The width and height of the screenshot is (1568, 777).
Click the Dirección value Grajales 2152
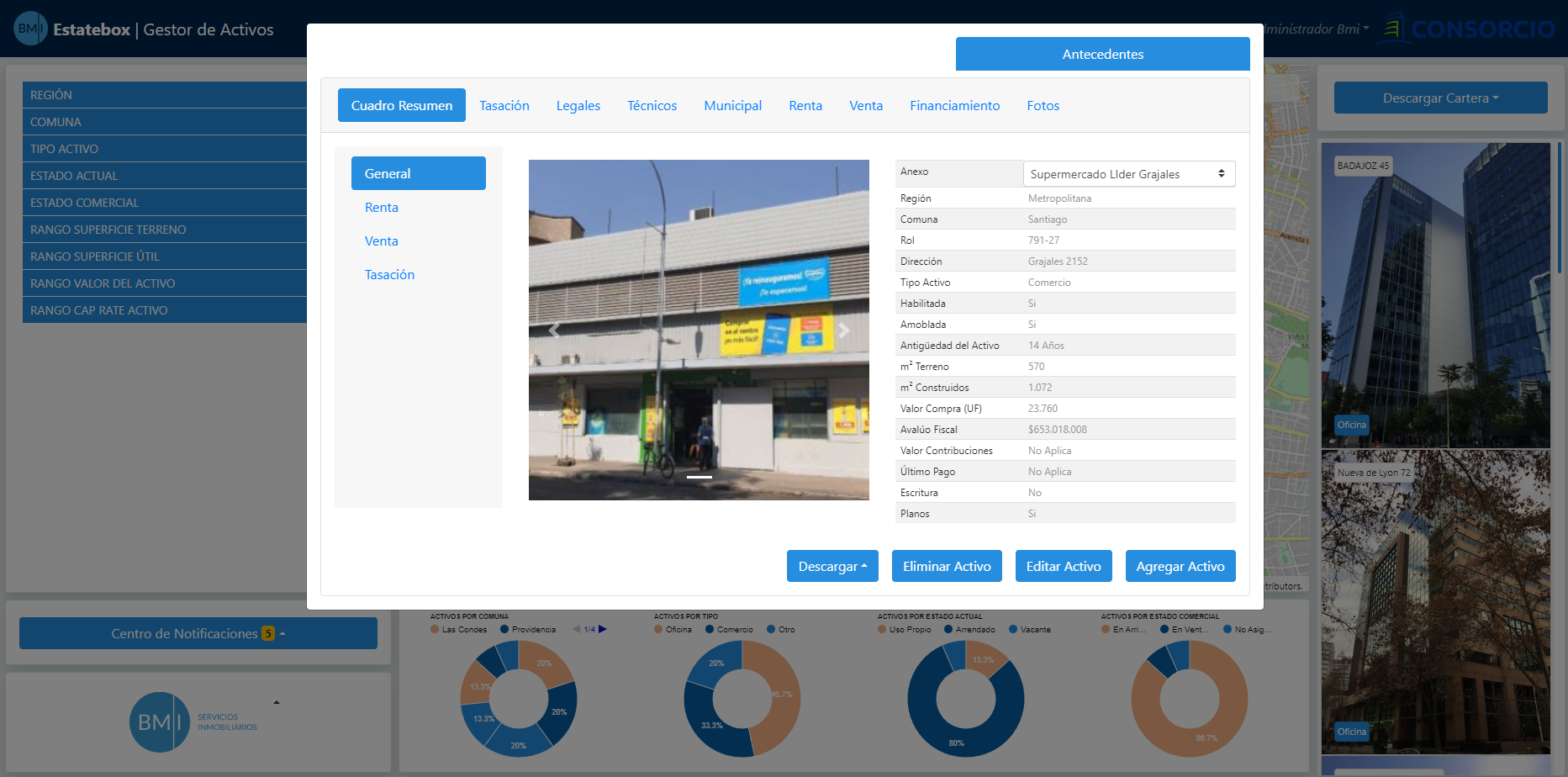(x=1058, y=262)
